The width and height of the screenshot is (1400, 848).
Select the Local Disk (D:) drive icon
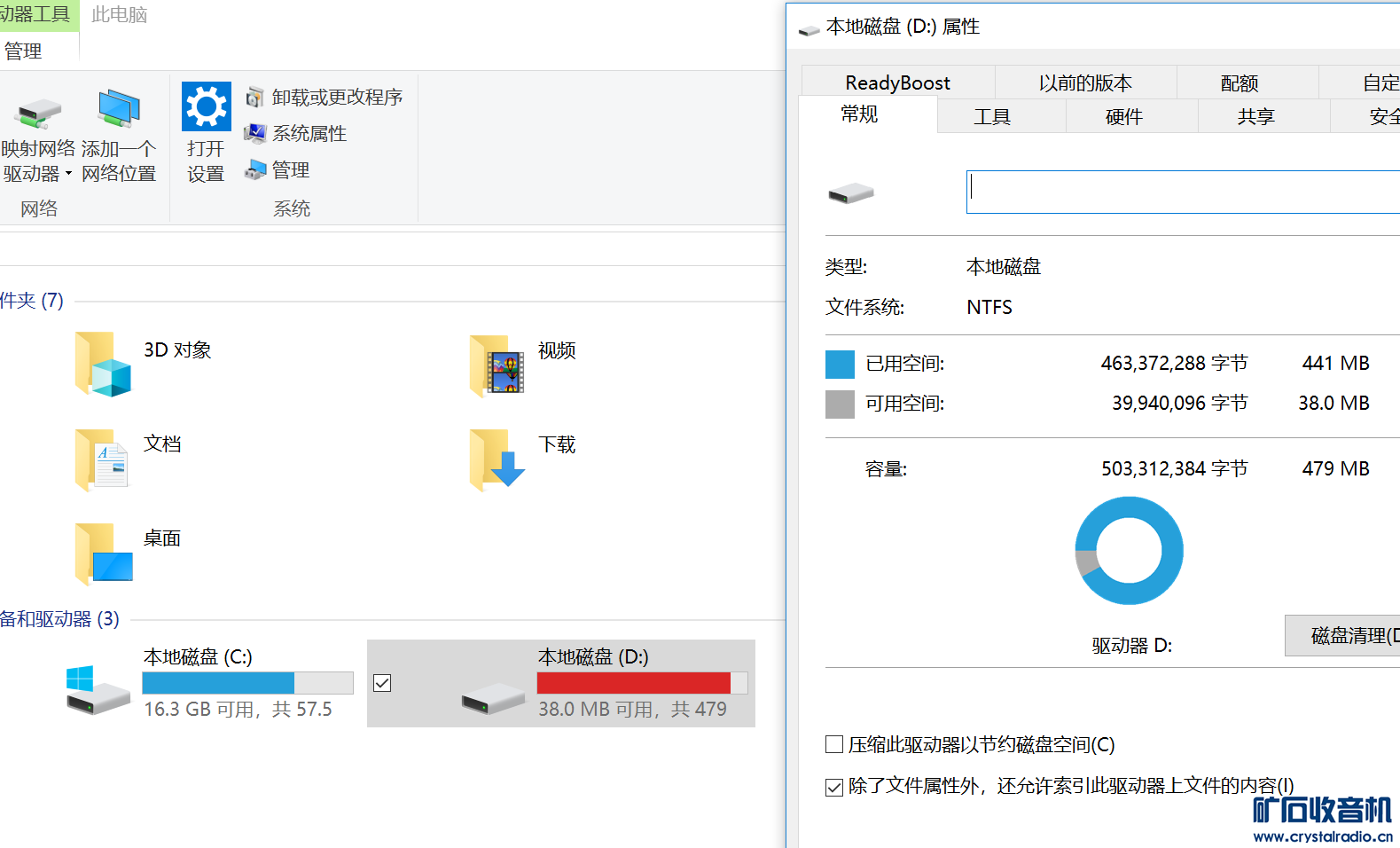[493, 698]
